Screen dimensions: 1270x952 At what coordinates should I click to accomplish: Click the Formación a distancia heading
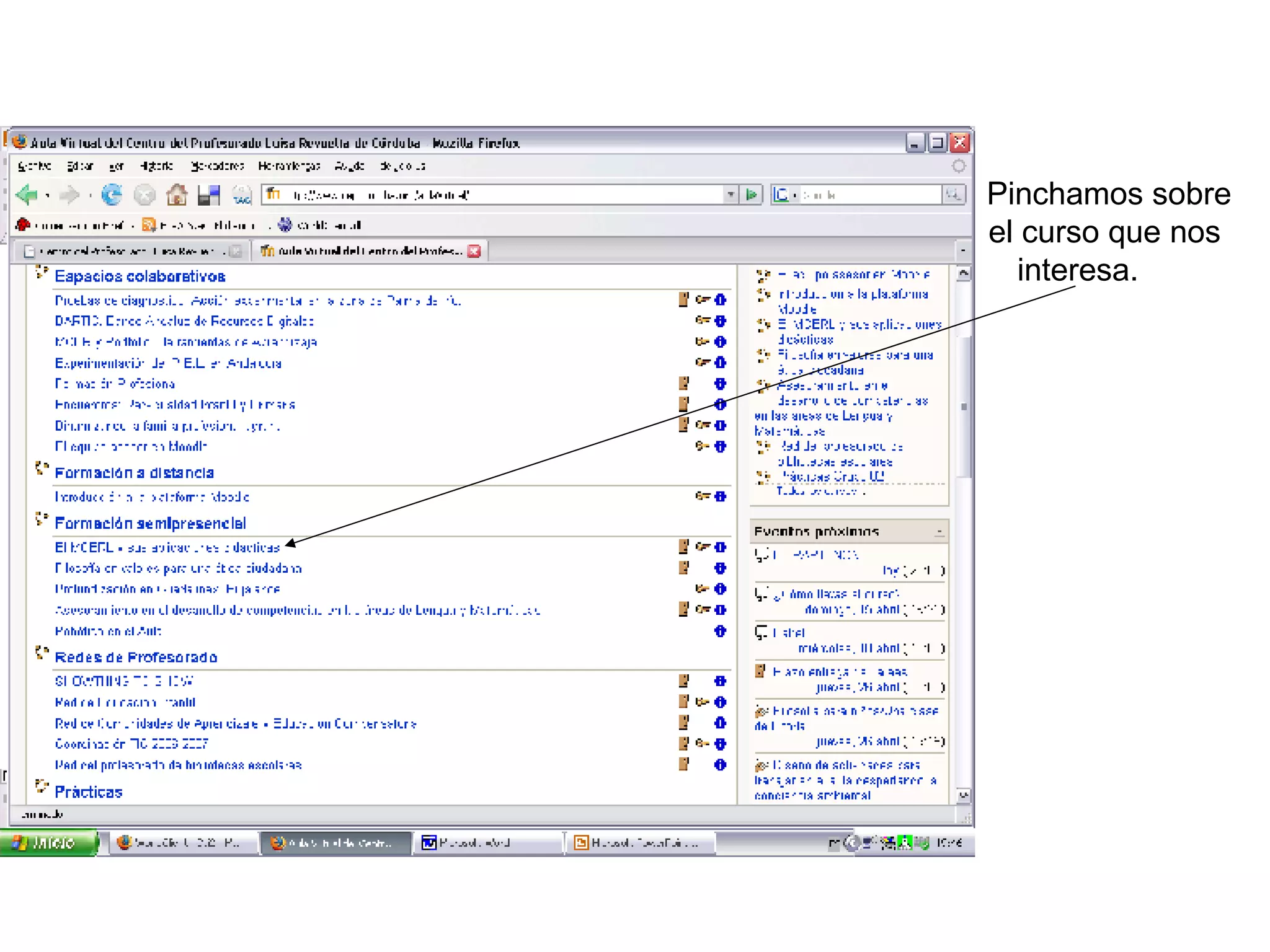pyautogui.click(x=134, y=473)
